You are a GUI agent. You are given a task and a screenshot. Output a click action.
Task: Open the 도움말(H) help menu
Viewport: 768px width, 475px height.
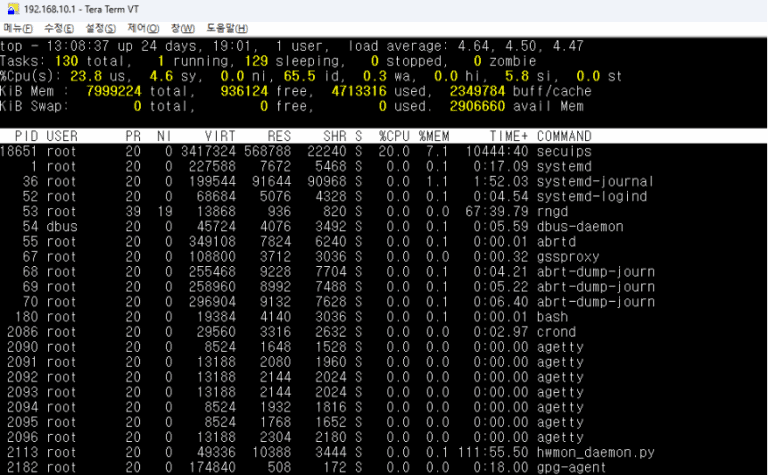tap(227, 28)
